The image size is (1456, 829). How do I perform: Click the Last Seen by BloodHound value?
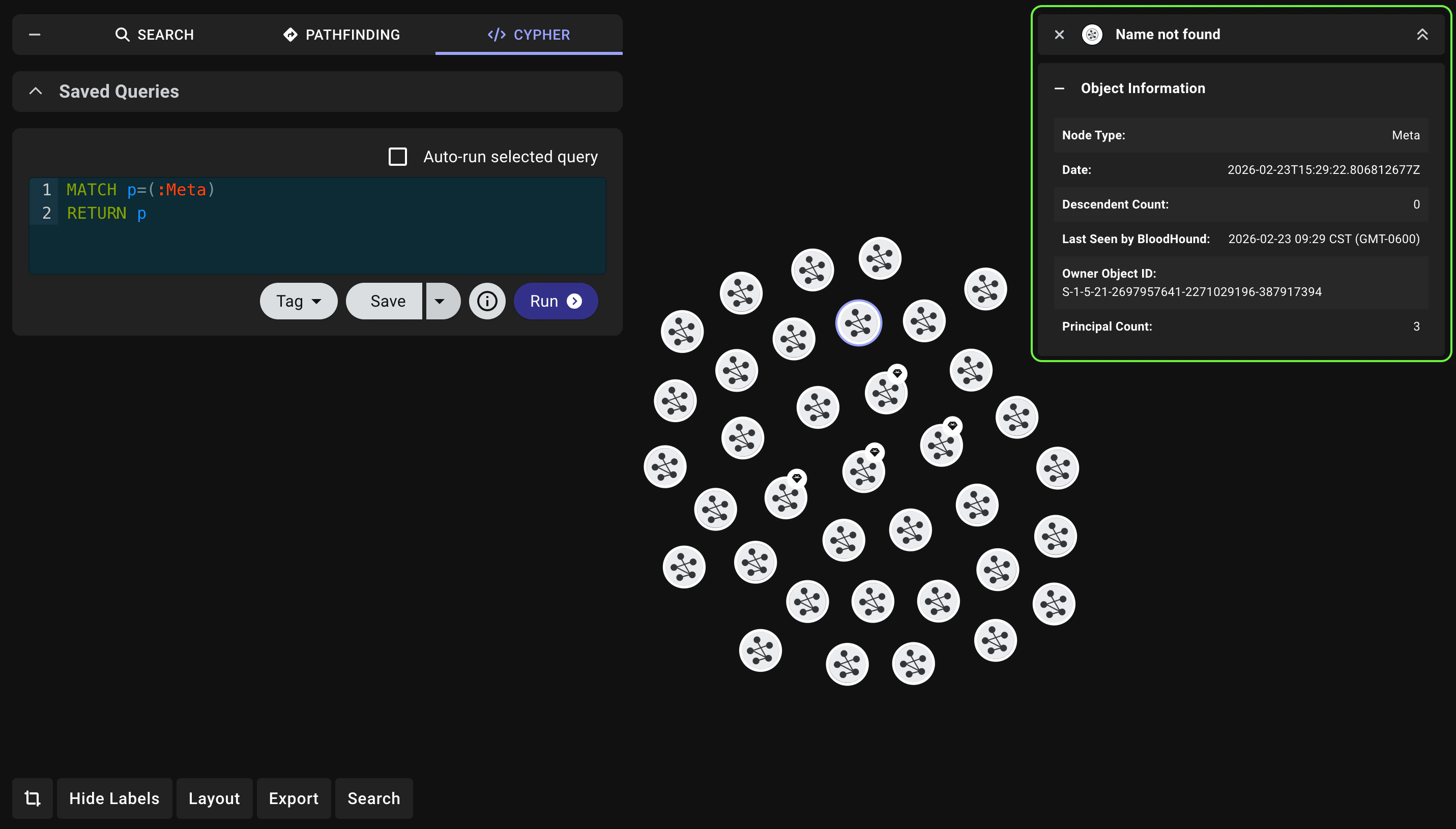point(1324,239)
